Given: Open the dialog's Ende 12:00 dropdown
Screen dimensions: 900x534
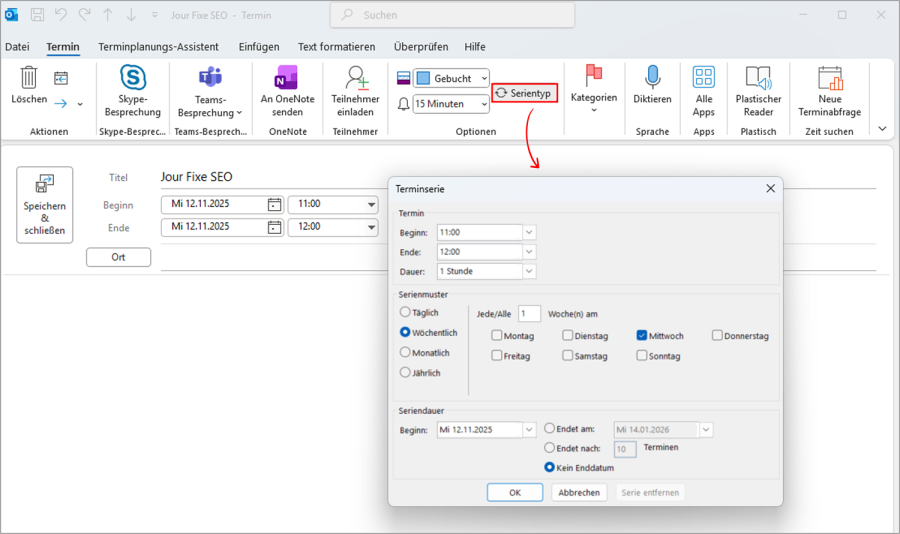Looking at the screenshot, I should click(529, 252).
